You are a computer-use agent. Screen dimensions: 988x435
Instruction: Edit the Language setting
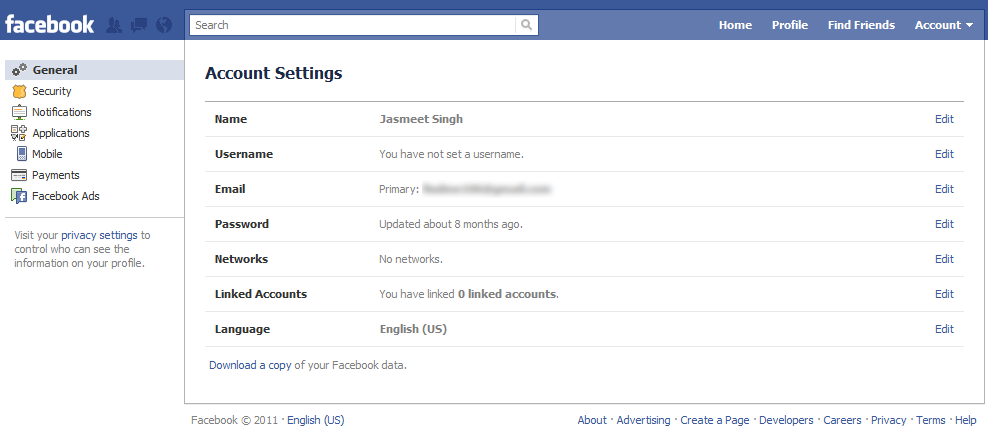[x=944, y=329]
